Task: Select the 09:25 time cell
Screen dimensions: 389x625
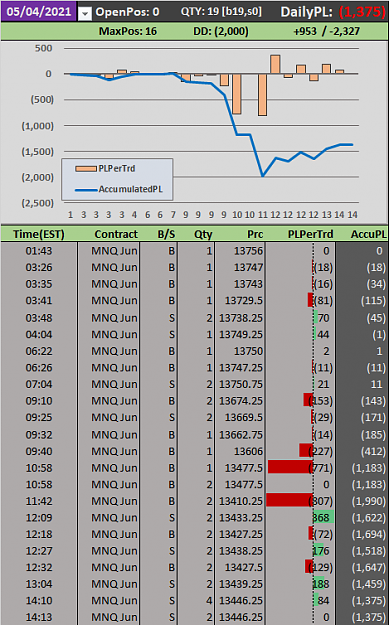Action: tap(39, 417)
